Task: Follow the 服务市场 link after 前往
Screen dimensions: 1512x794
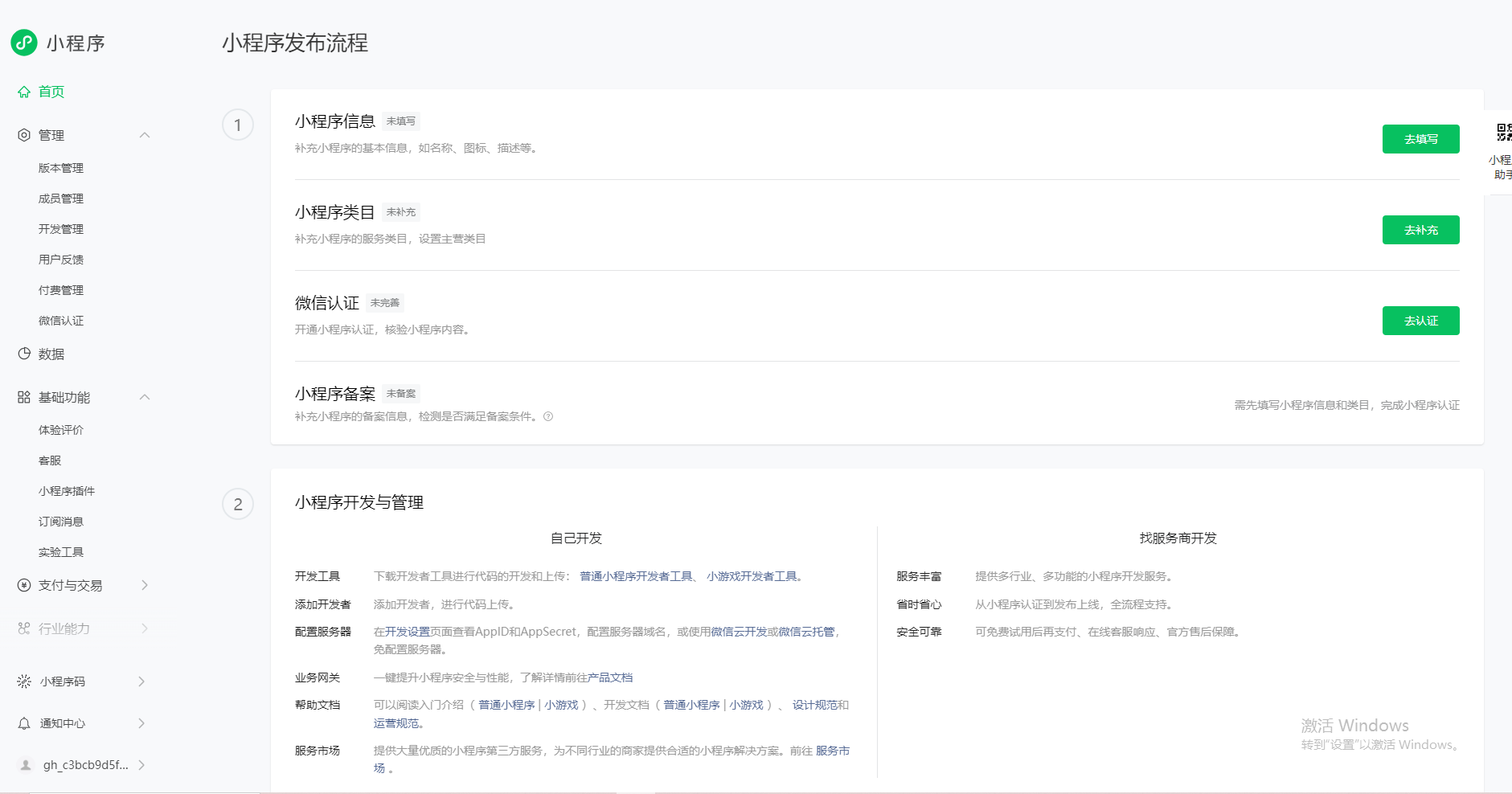Action: pos(833,751)
